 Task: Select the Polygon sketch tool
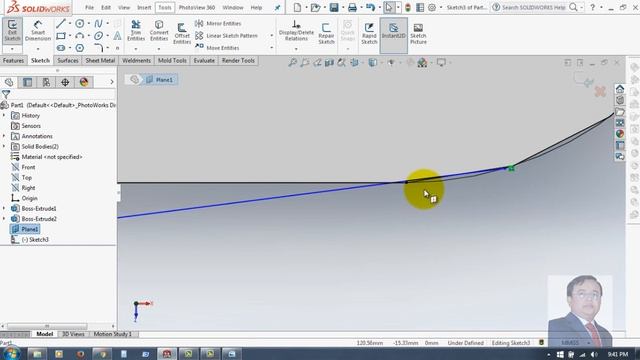[80, 48]
